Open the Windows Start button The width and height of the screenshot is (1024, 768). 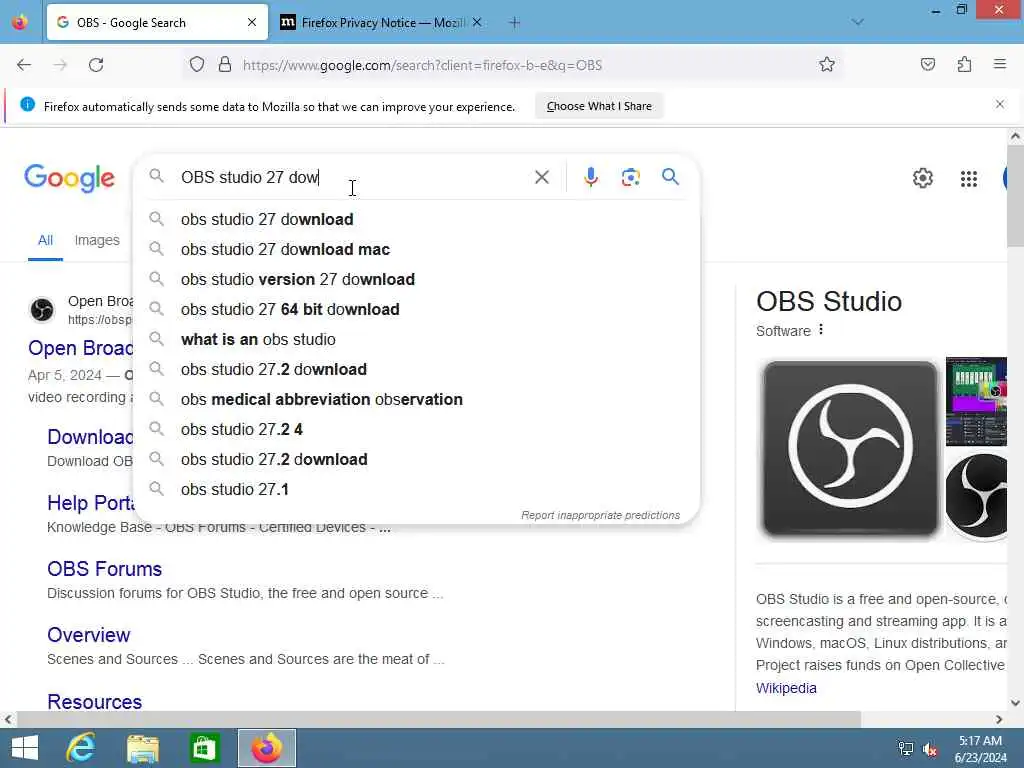(x=25, y=748)
